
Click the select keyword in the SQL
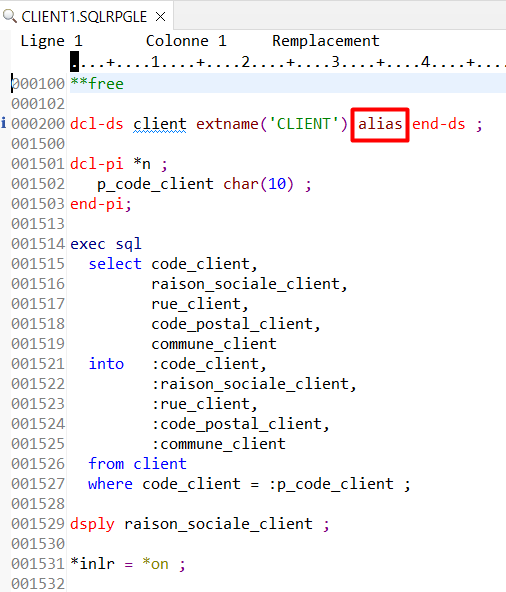coord(115,264)
